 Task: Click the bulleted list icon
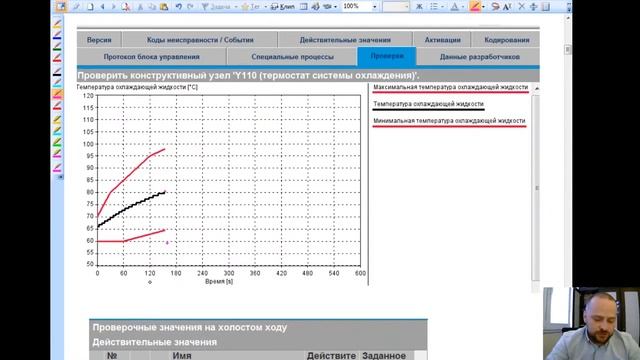[434, 7]
